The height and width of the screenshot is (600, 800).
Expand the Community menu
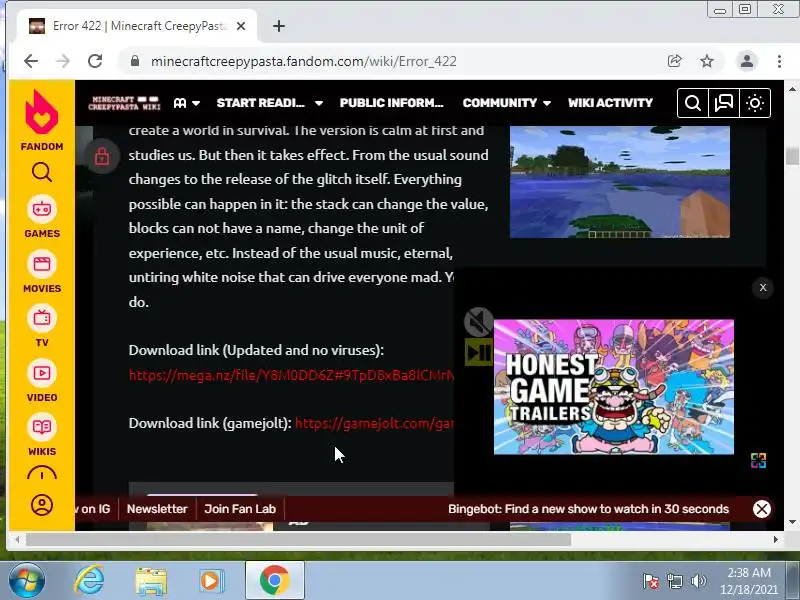(507, 103)
